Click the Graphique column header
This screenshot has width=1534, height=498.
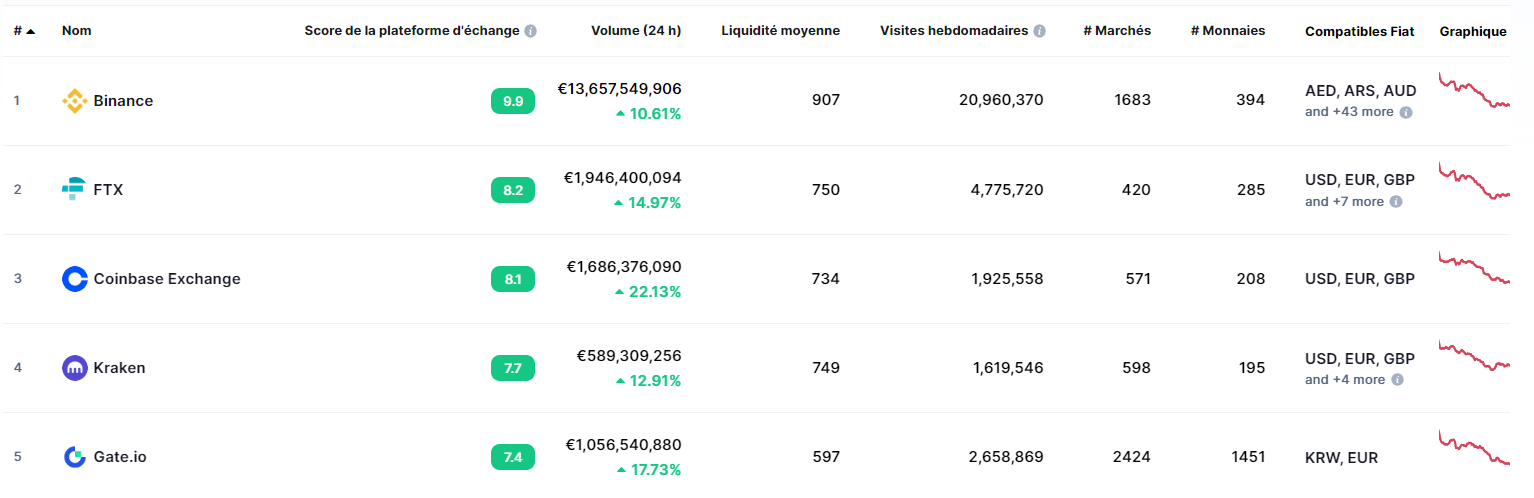(1473, 31)
